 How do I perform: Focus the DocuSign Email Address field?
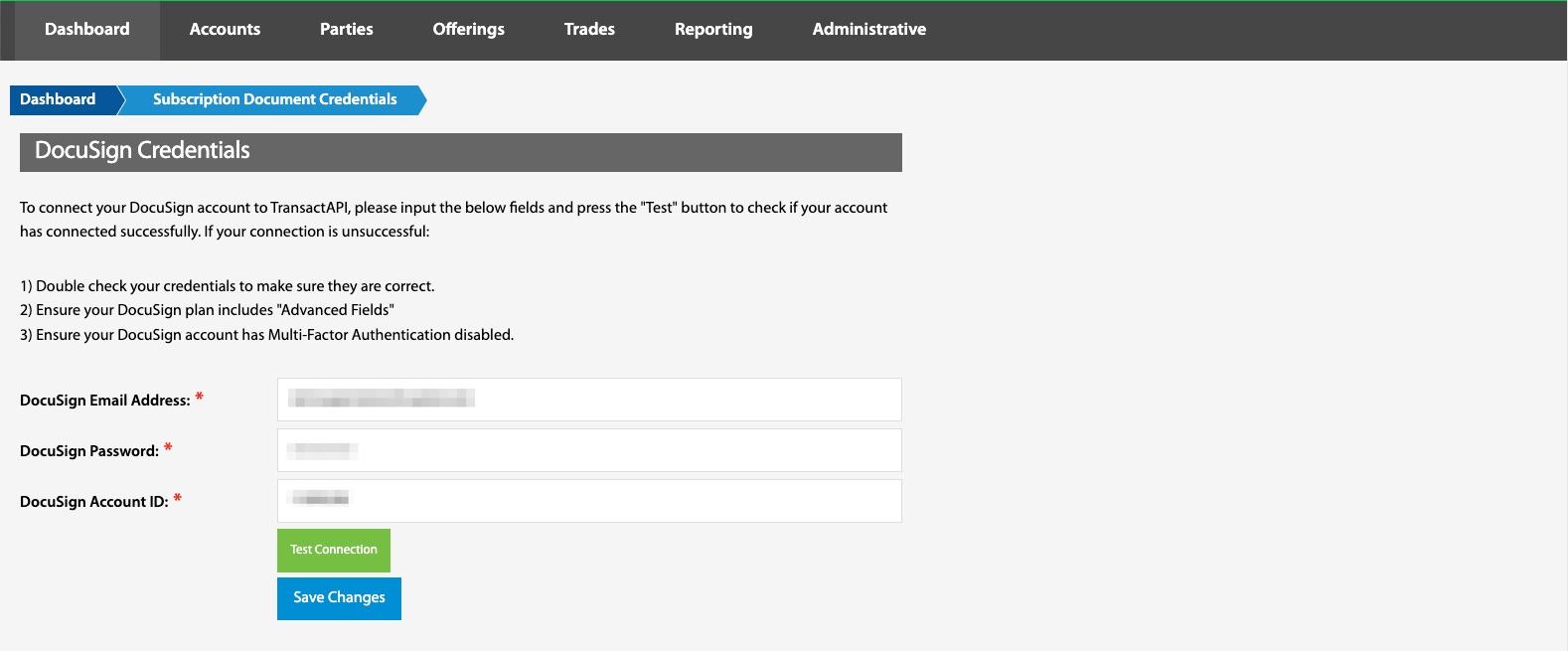click(x=589, y=400)
